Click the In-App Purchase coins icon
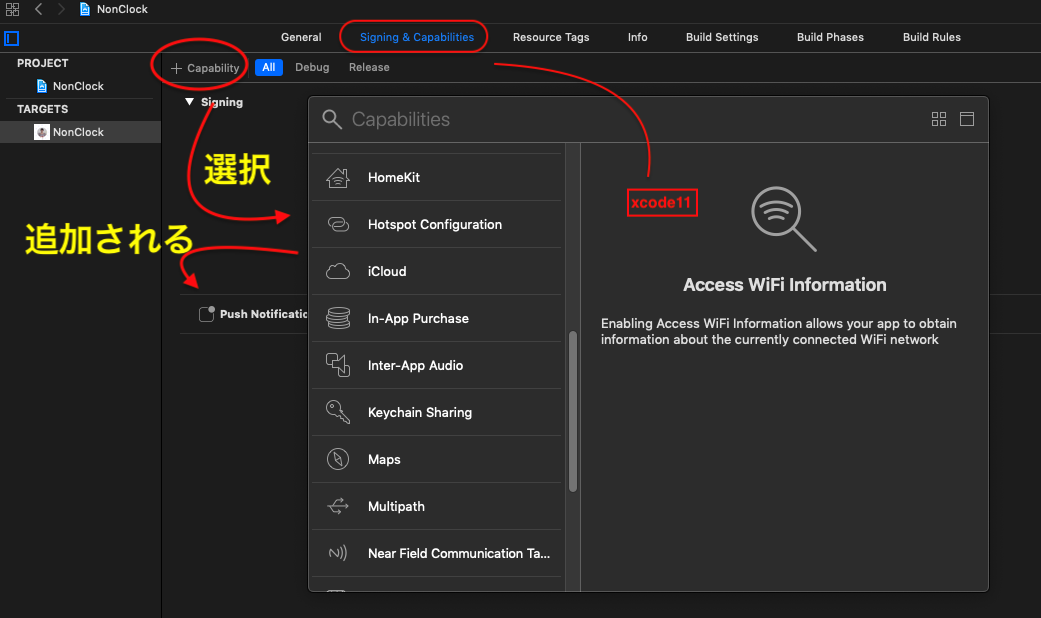Viewport: 1041px width, 618px height. (x=338, y=319)
